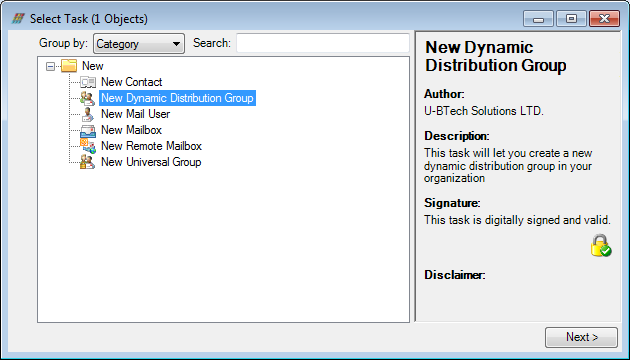Screen dimensions: 630x360
Task: Click the New Remote Mailbox icon
Action: point(88,146)
